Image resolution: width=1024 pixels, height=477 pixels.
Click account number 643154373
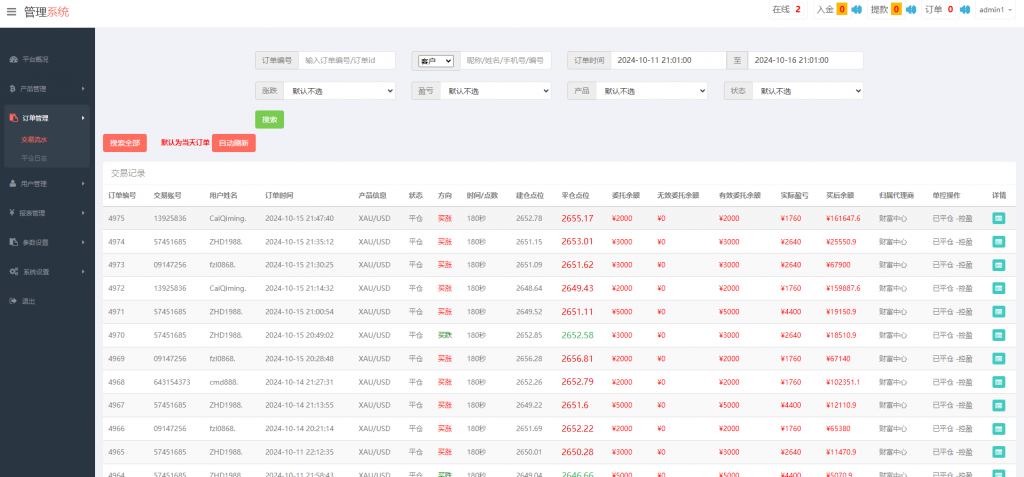[x=172, y=382]
